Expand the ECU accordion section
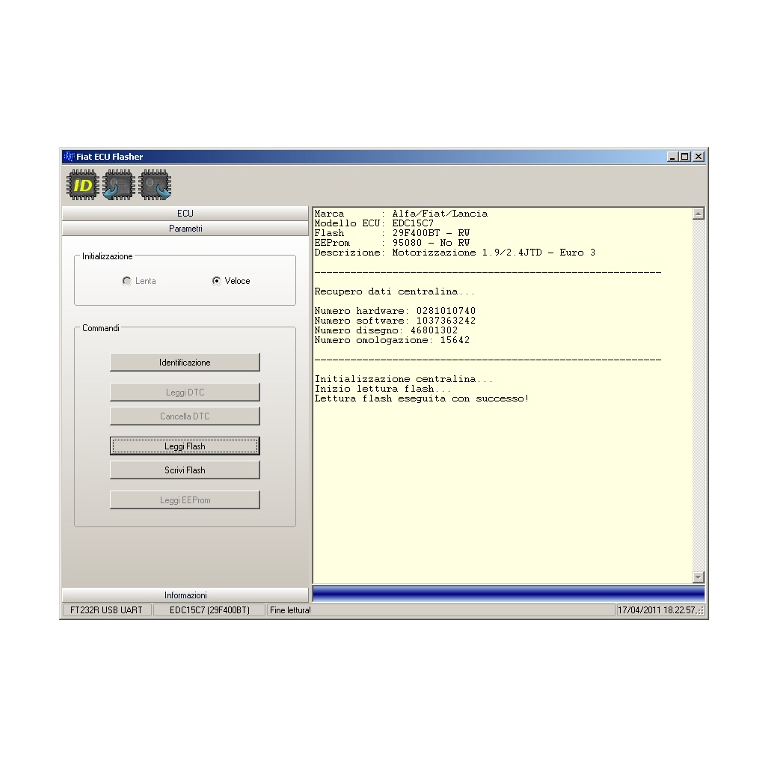 point(185,213)
